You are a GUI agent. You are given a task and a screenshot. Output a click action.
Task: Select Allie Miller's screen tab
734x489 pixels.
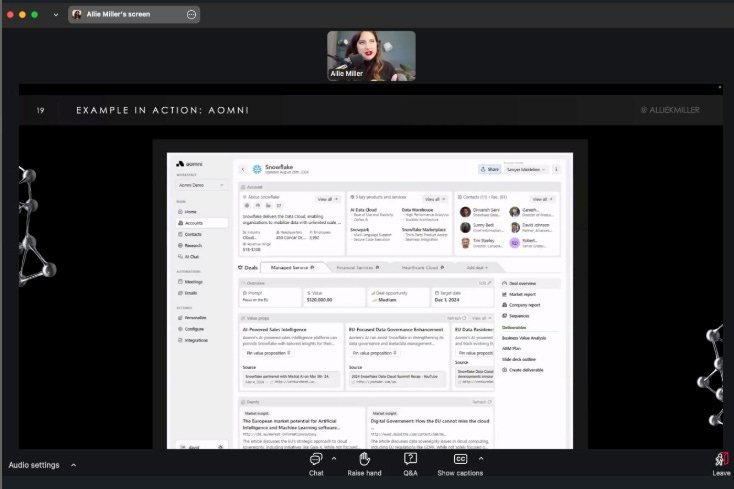point(134,15)
